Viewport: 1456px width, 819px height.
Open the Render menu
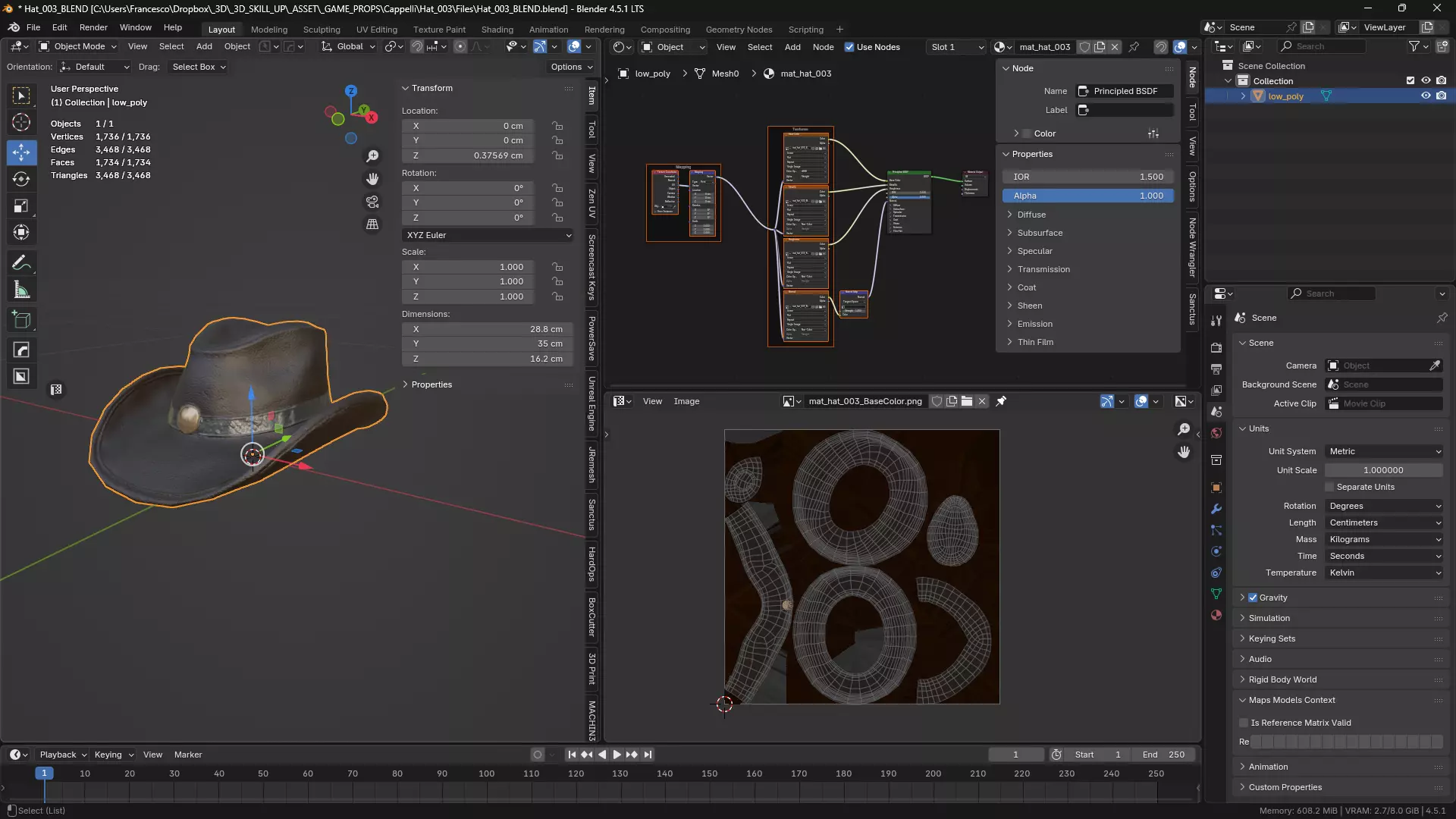[x=93, y=27]
